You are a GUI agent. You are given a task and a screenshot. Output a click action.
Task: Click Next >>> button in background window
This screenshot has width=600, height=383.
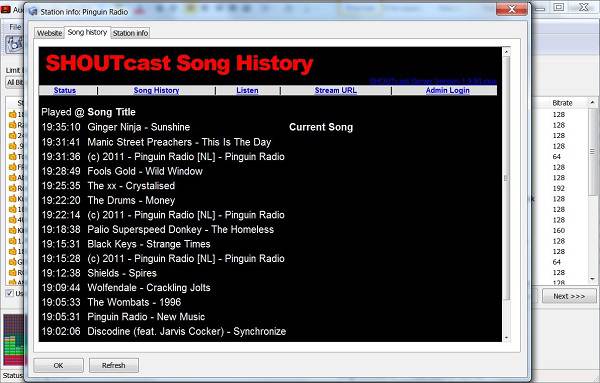tap(569, 296)
